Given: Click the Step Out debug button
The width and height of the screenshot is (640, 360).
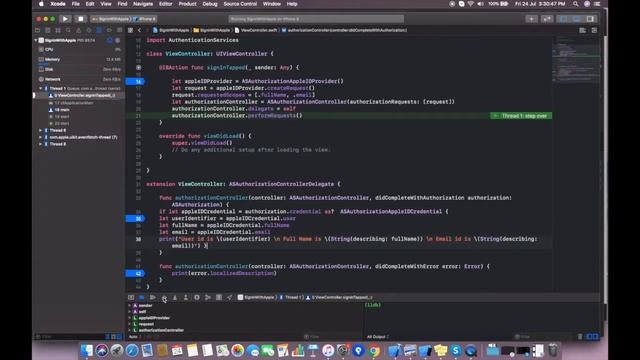Looking at the screenshot, I should pos(186,298).
